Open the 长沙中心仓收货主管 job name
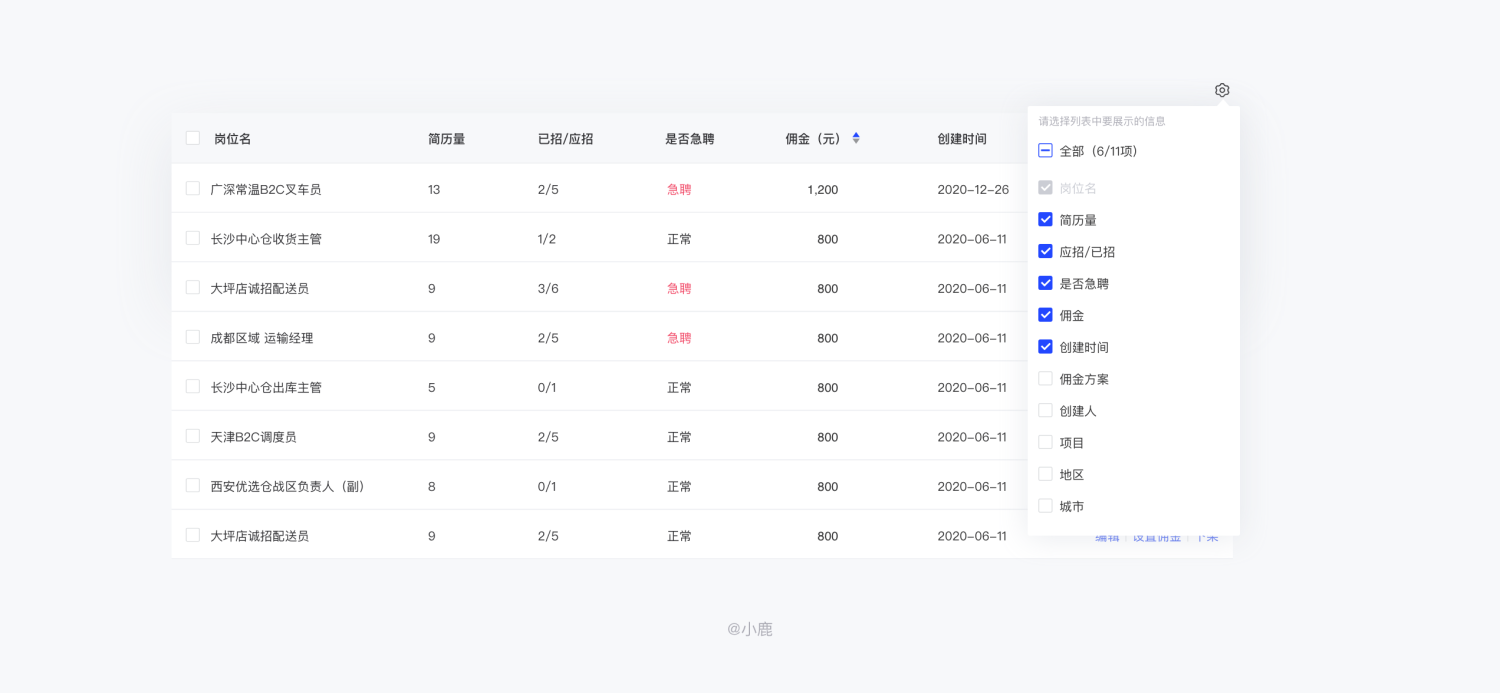This screenshot has width=1500, height=693. click(266, 239)
